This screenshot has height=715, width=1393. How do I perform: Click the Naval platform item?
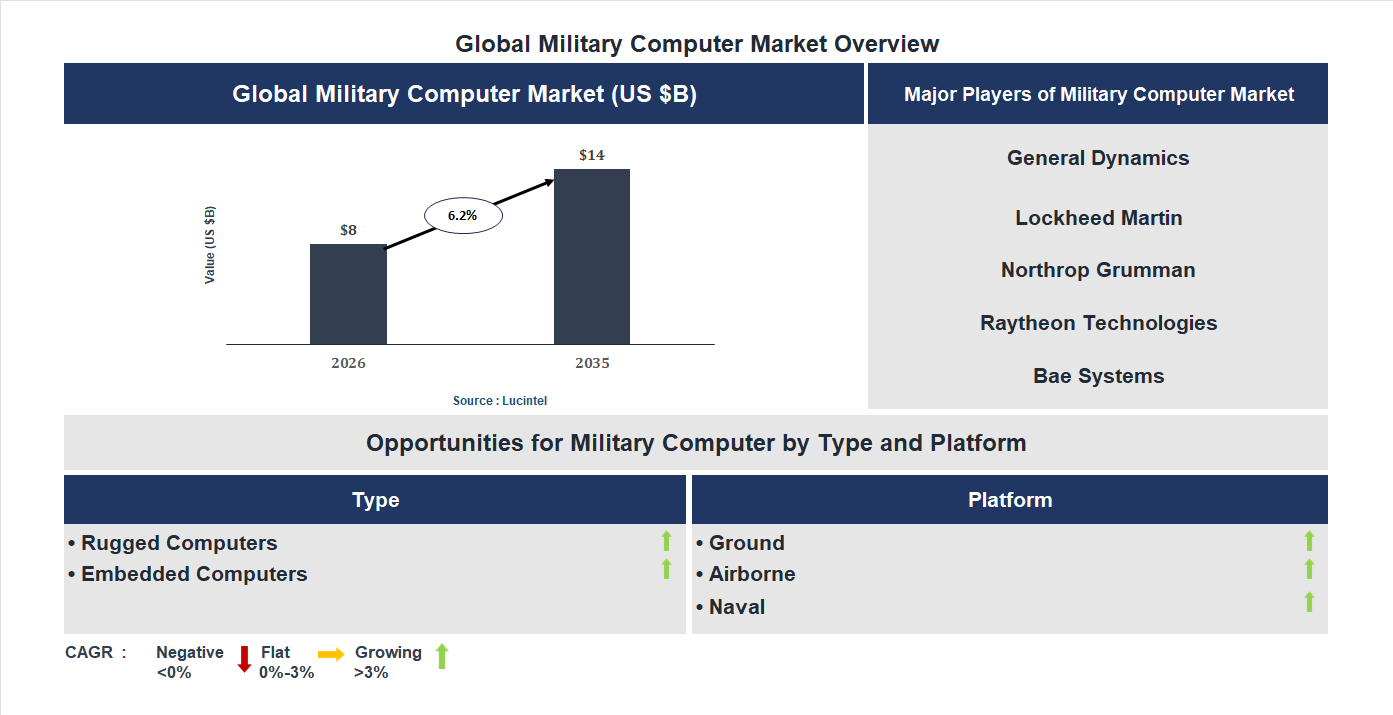pyautogui.click(x=731, y=607)
